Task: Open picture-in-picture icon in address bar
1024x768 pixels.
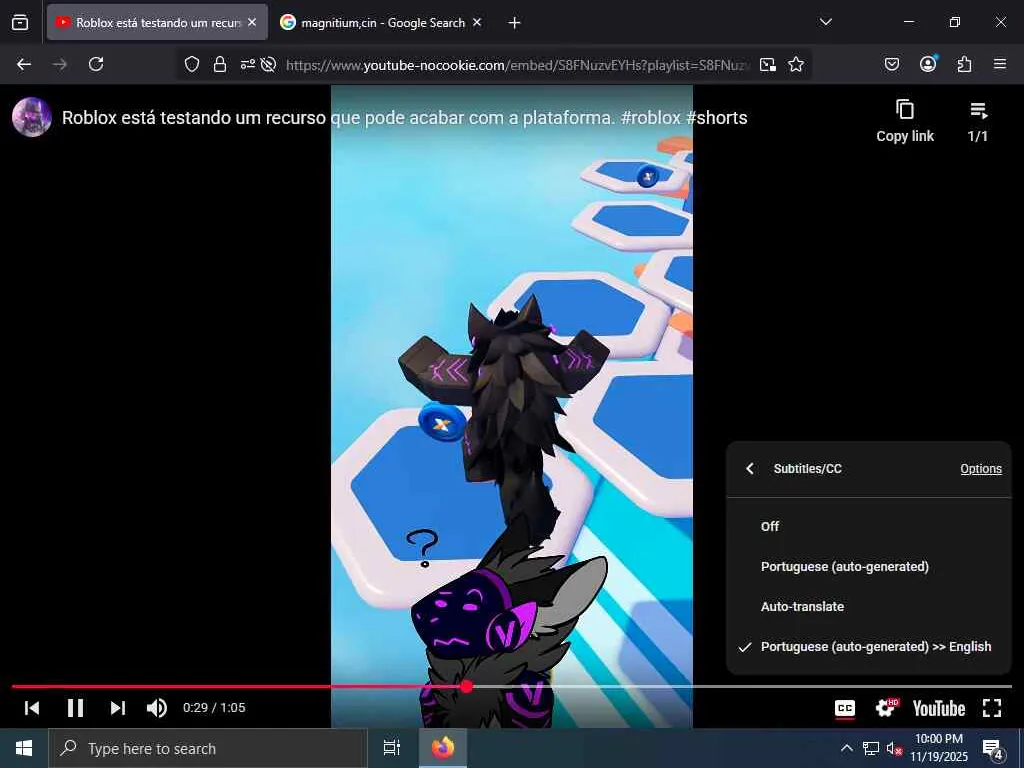Action: (768, 64)
